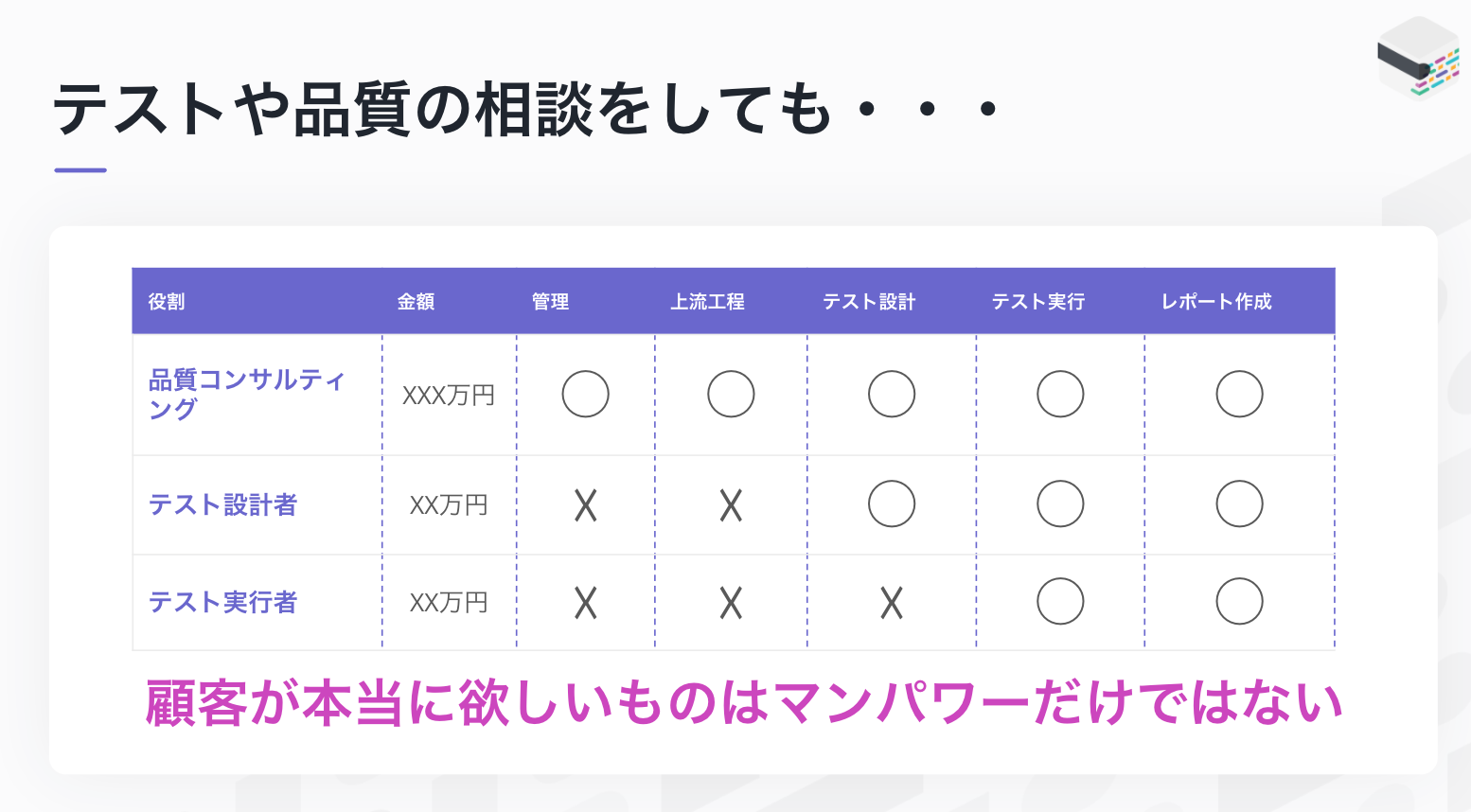Select the XXX万円 price cell
The image size is (1471, 812).
tap(449, 395)
